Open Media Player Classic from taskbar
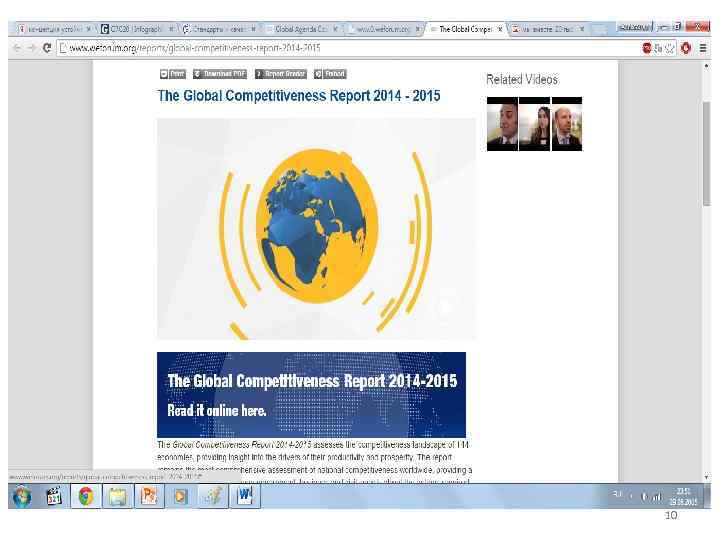Screen dimensions: 720x540 (54, 496)
